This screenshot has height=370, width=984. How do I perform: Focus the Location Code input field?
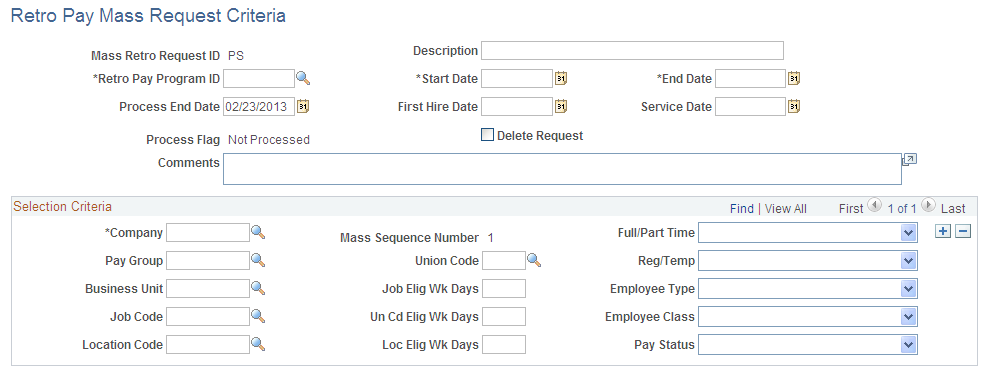point(208,344)
